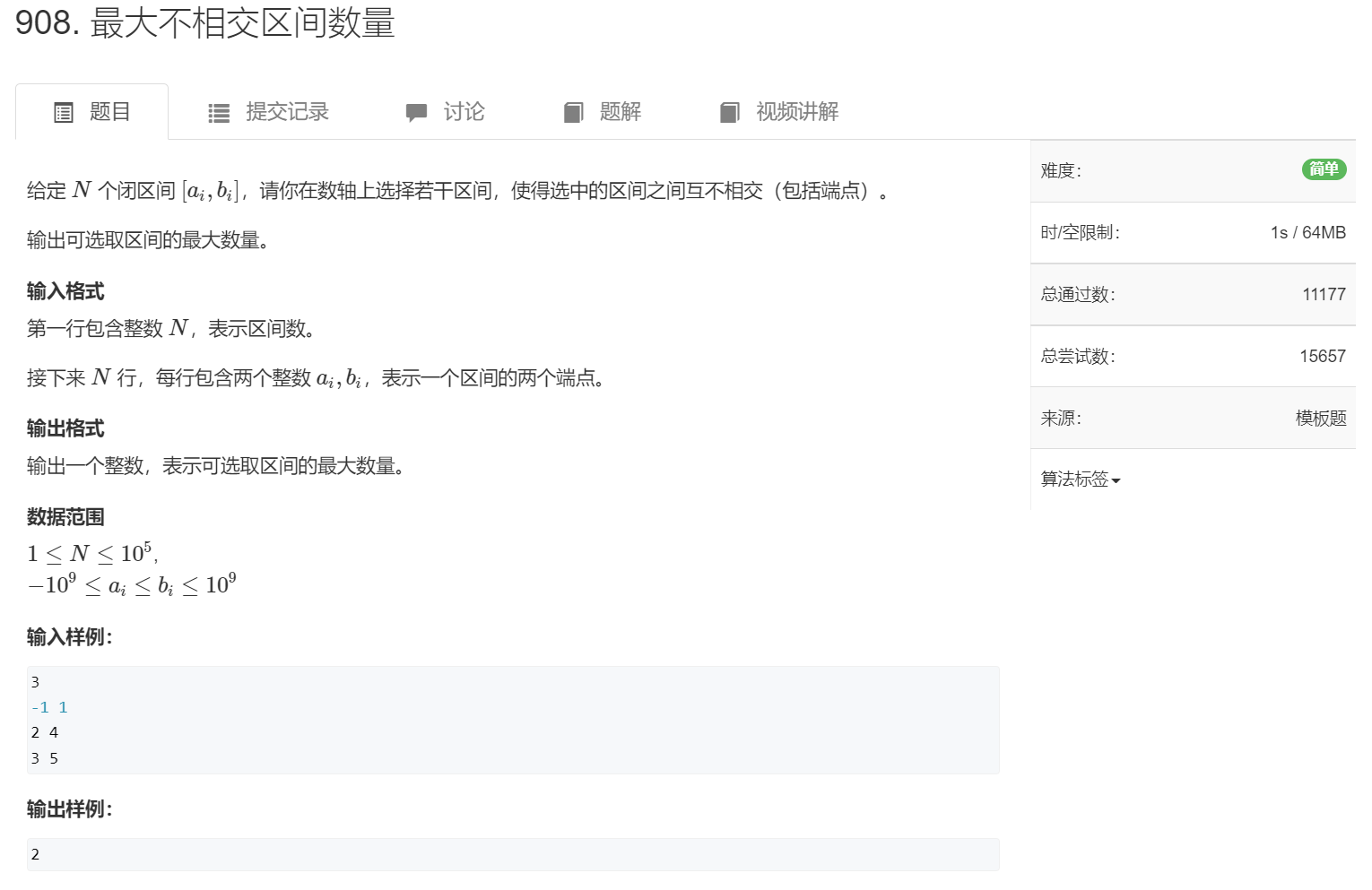The height and width of the screenshot is (890, 1372).
Task: Click the 数据范围 heading
Action: point(65,517)
